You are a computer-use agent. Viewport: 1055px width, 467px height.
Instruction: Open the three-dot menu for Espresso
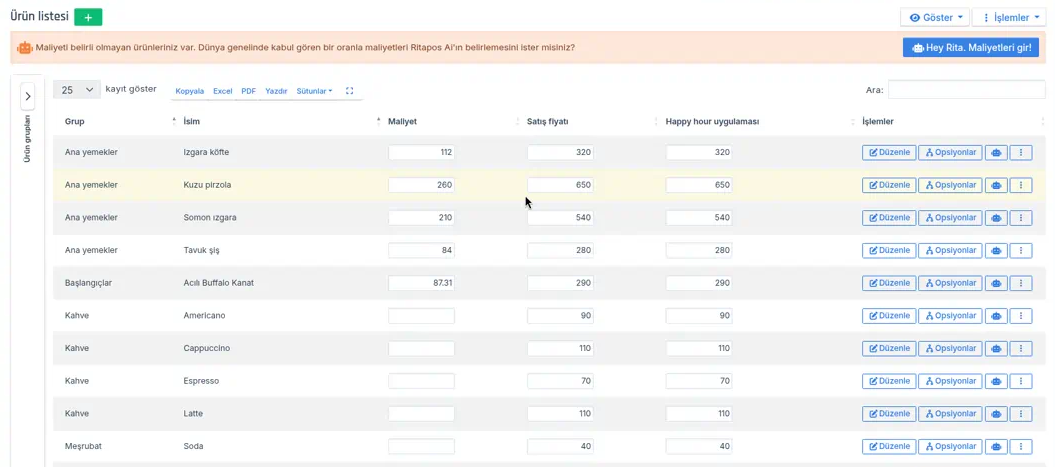click(1021, 381)
